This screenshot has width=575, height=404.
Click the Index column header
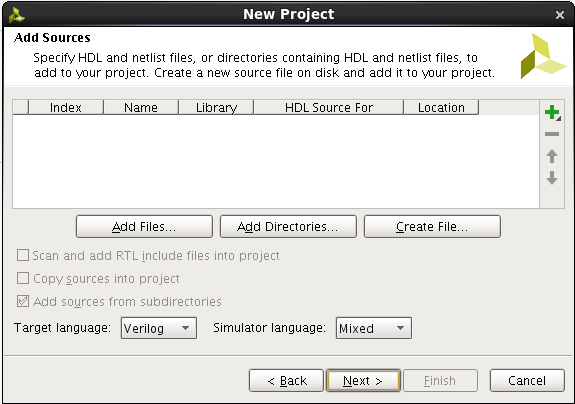click(x=66, y=107)
